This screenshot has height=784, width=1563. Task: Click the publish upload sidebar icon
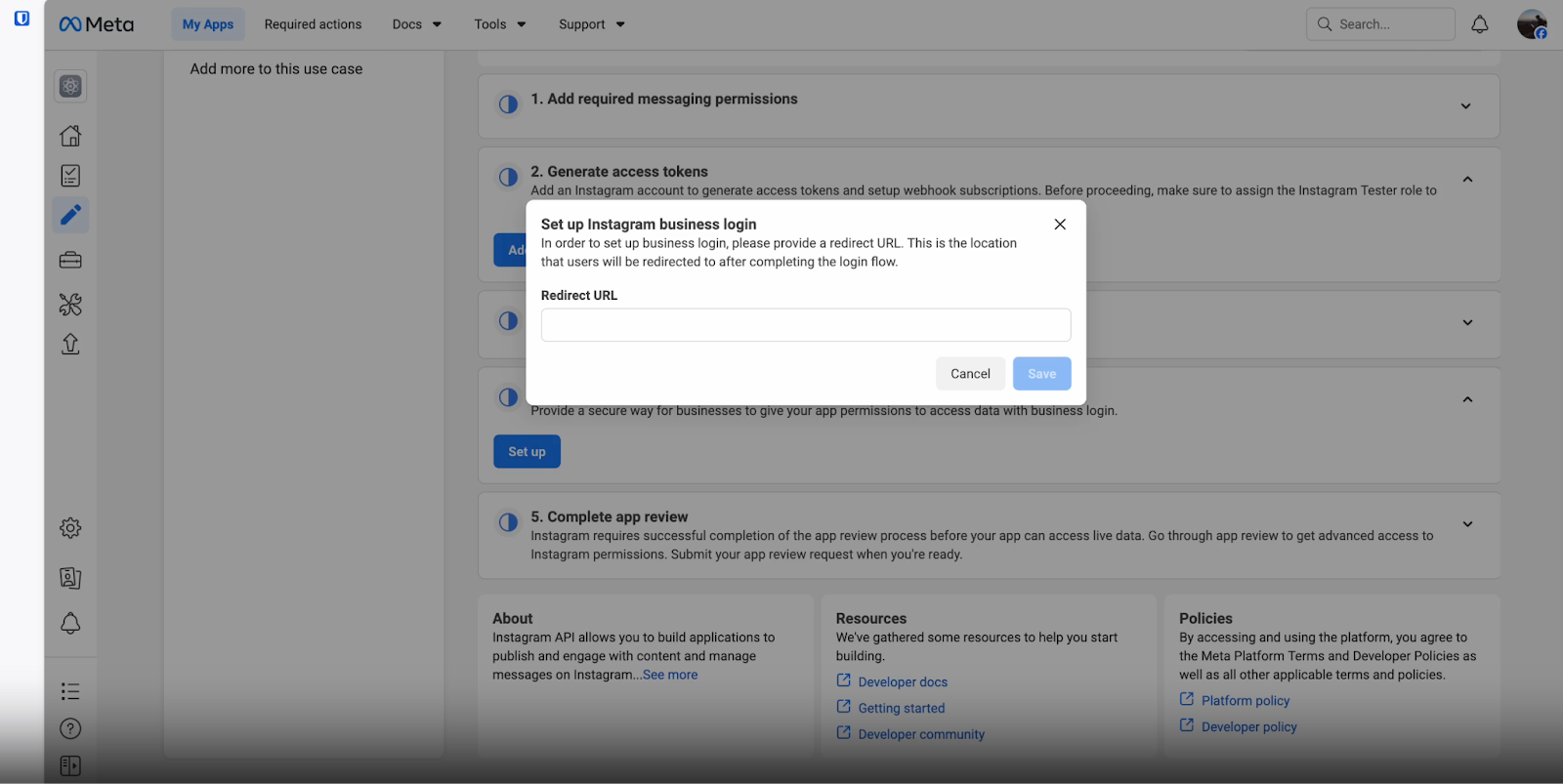tap(70, 344)
